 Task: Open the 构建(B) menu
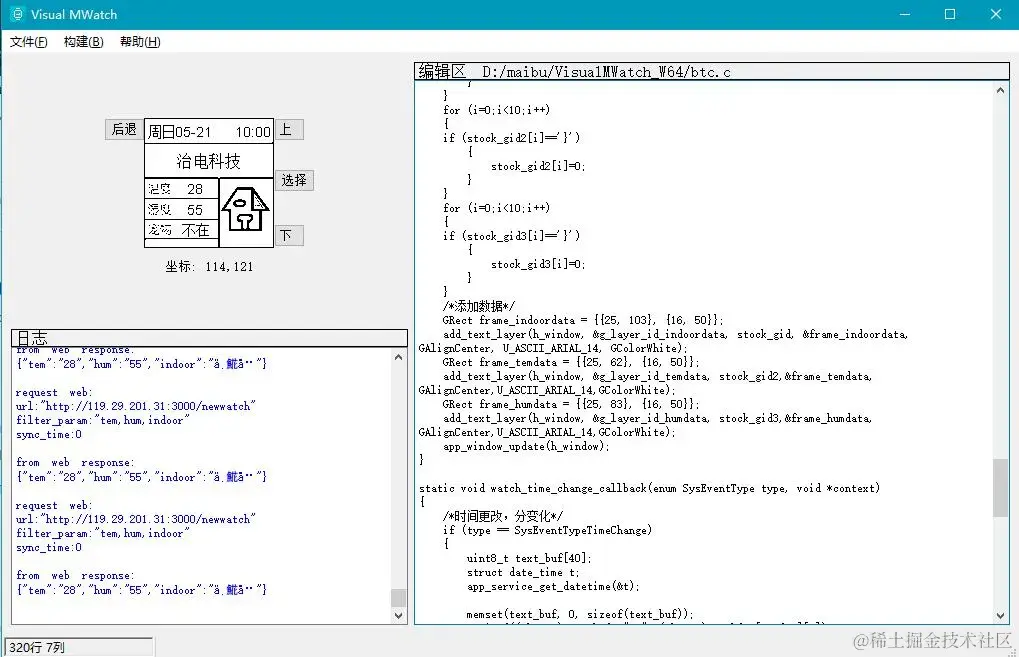pos(83,42)
